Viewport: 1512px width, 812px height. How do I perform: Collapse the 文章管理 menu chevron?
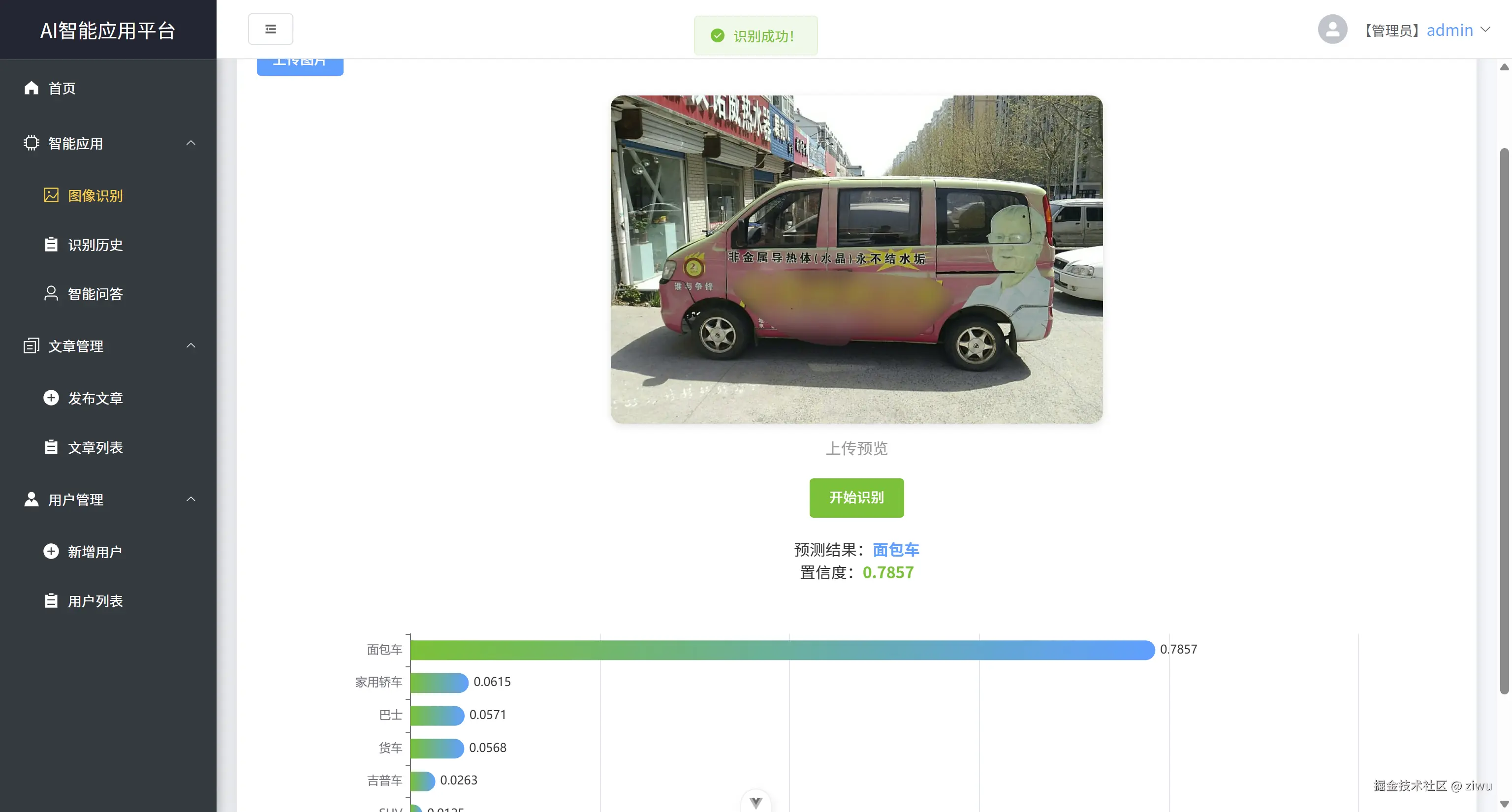(191, 345)
